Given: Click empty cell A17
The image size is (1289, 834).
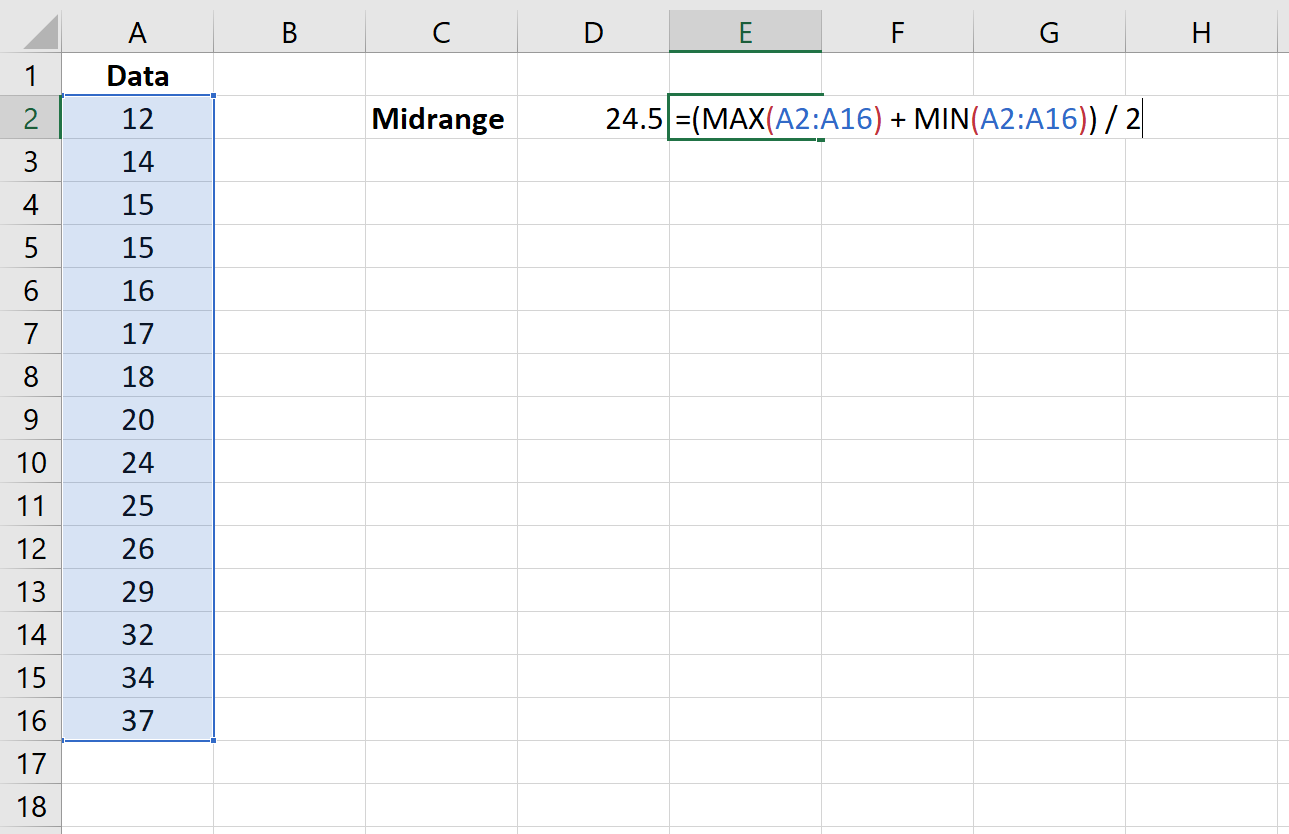Looking at the screenshot, I should click(x=138, y=763).
